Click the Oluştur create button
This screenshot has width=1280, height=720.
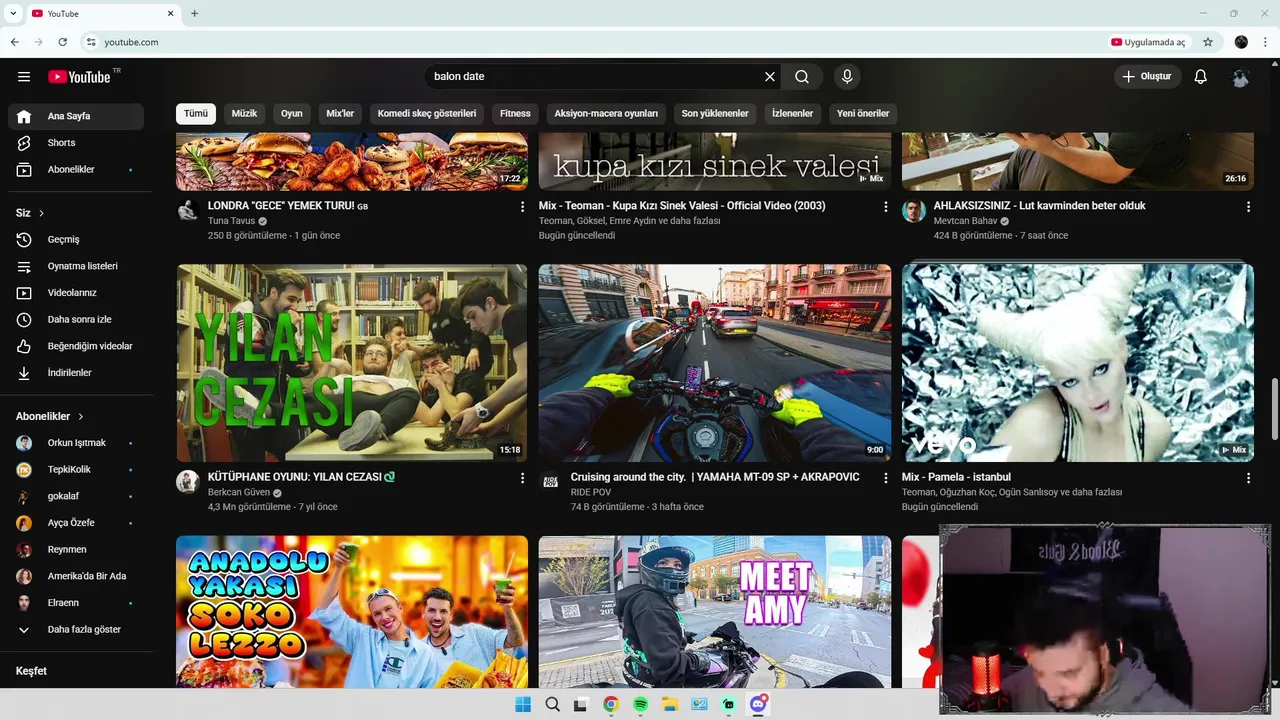(x=1148, y=77)
